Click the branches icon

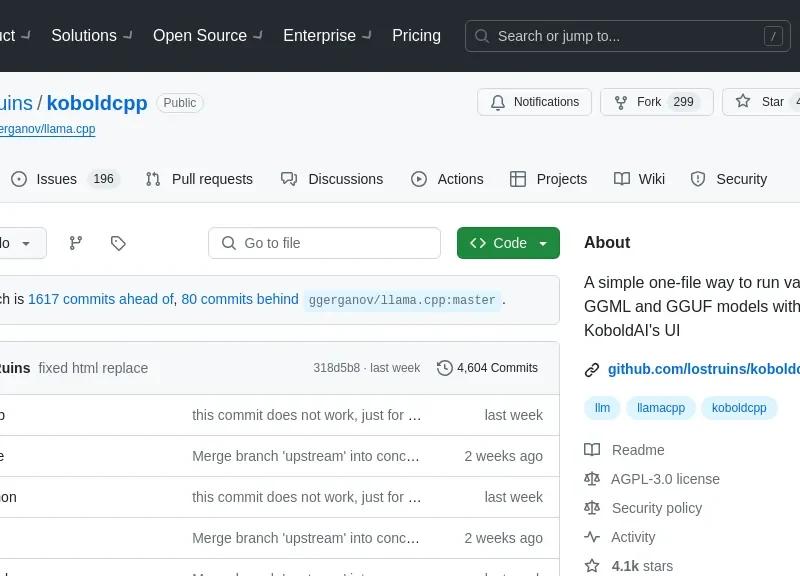pos(76,243)
